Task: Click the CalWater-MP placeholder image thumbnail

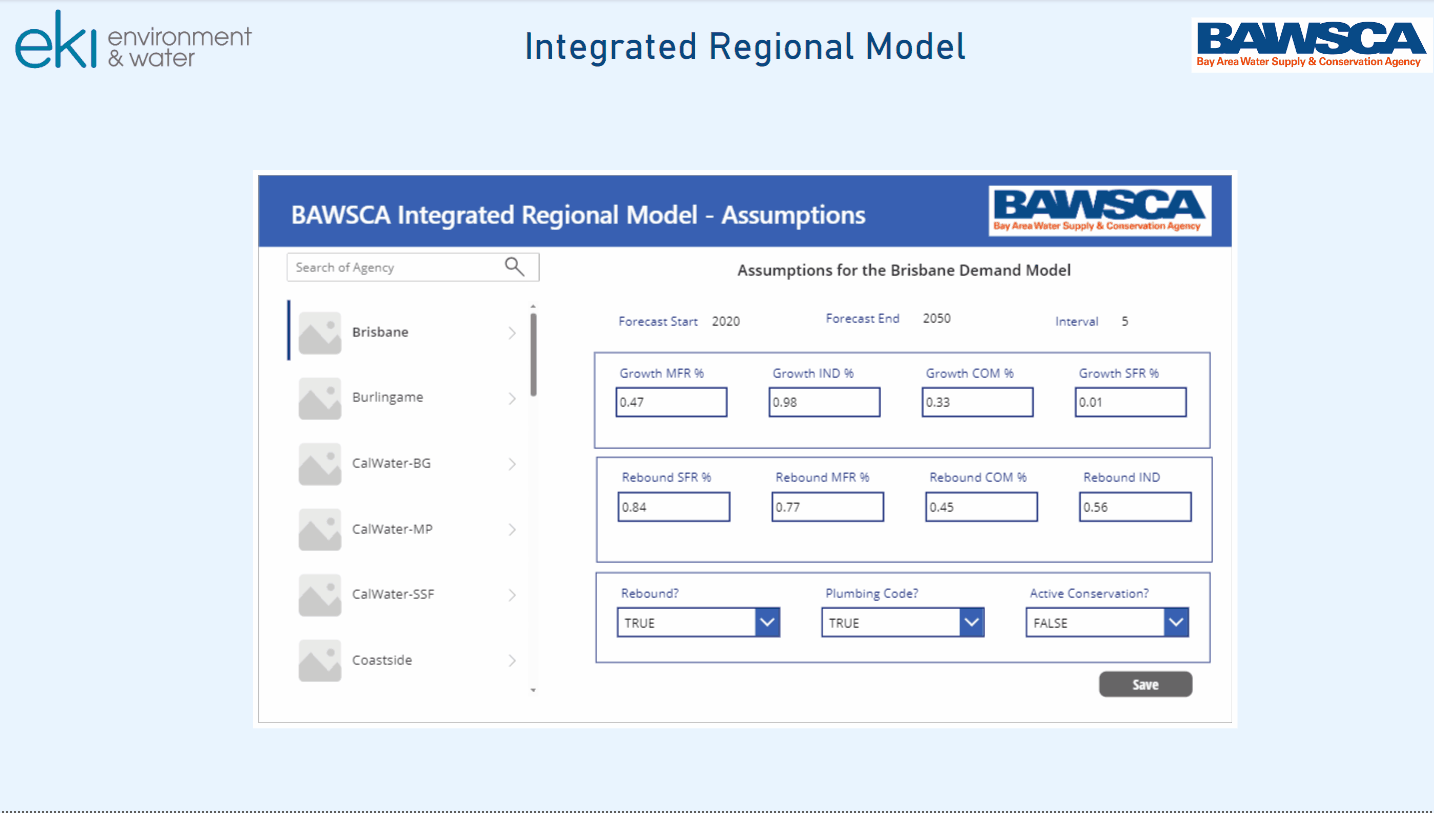Action: point(320,529)
